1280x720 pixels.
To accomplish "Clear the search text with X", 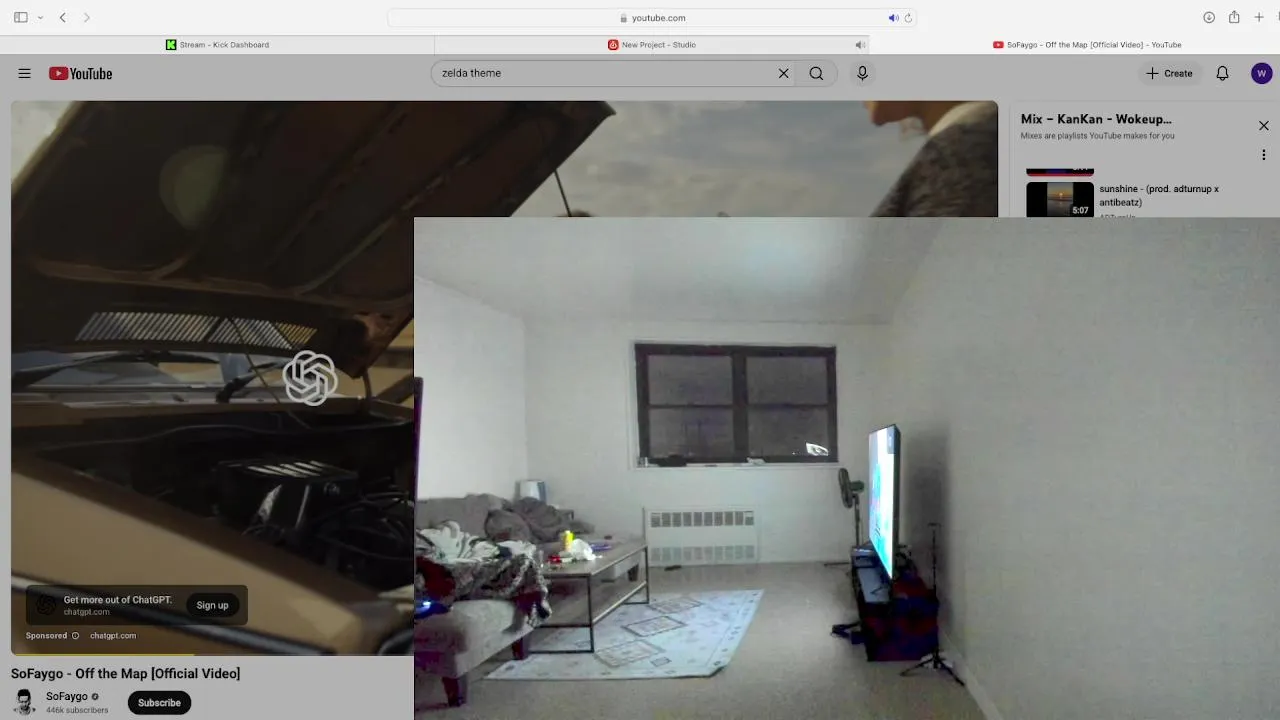I will (x=784, y=73).
